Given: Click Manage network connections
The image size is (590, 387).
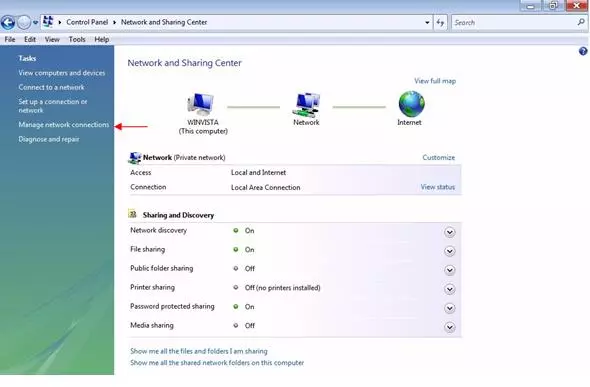Looking at the screenshot, I should [x=64, y=125].
